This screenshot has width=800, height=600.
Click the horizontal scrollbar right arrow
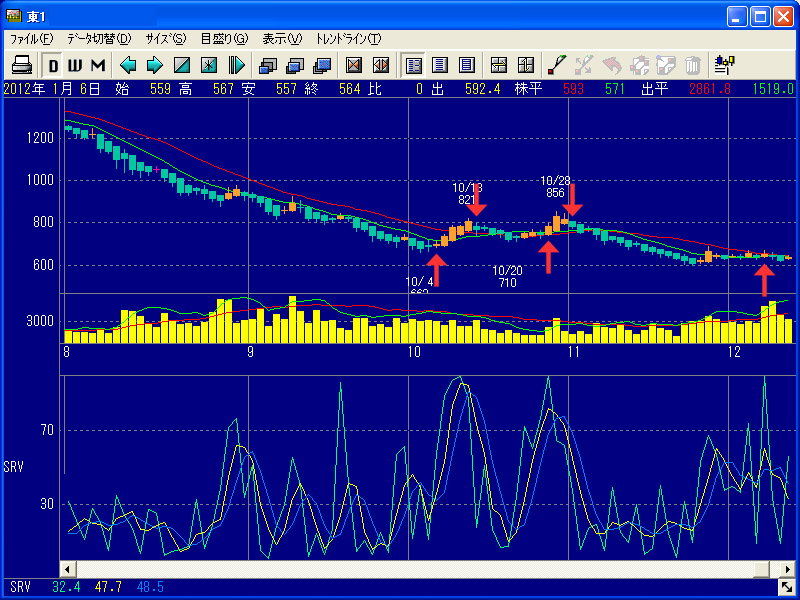[x=788, y=569]
